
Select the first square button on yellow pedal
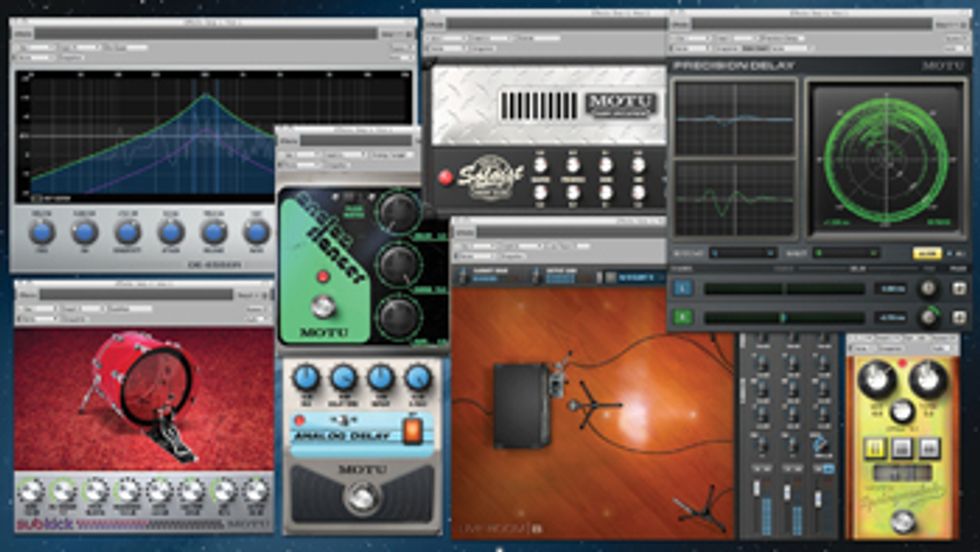874,448
